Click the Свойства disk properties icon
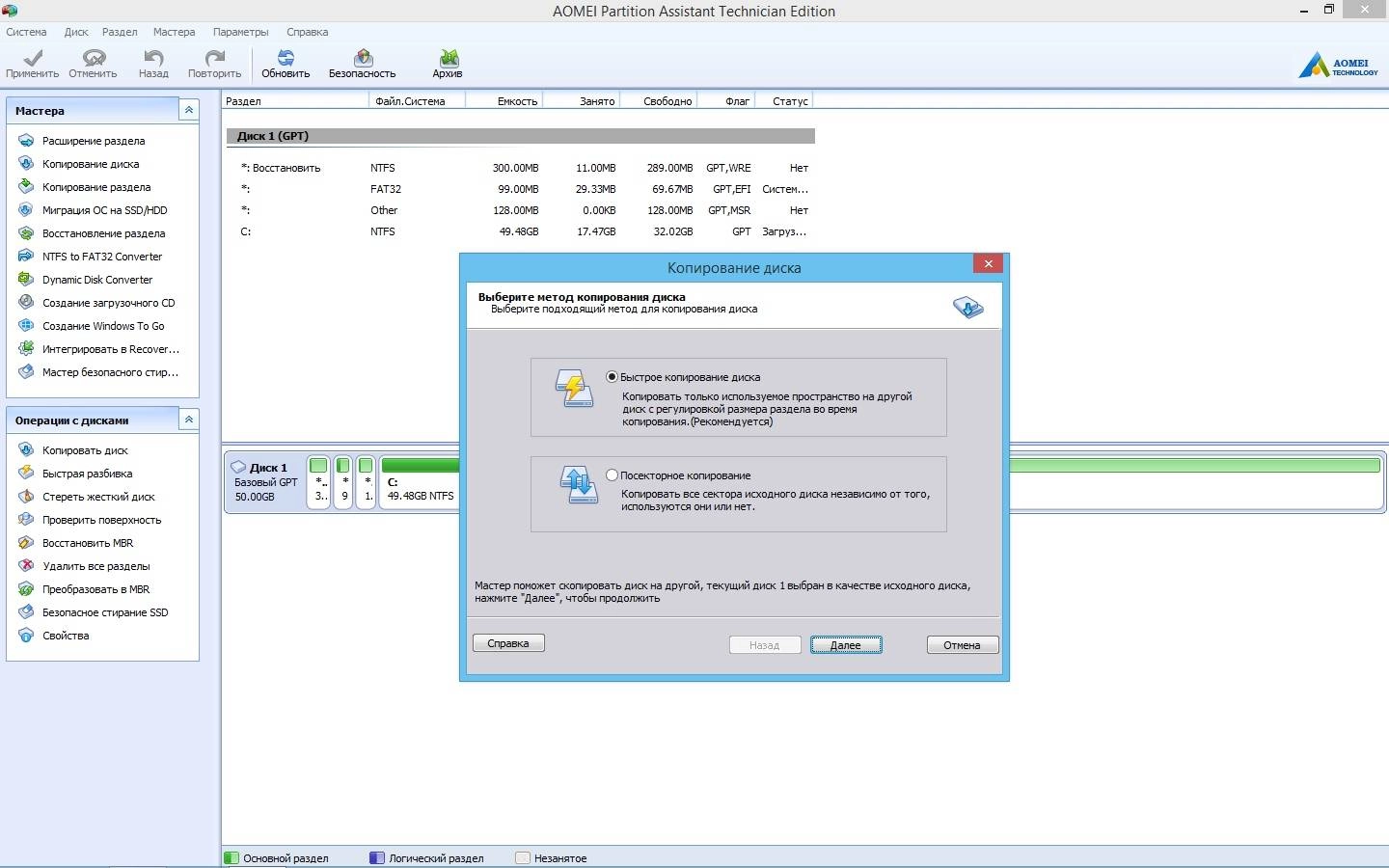The image size is (1389, 868). click(26, 636)
